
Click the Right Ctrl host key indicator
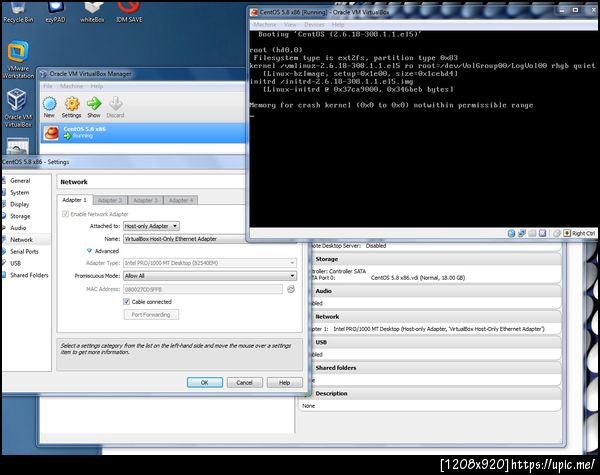coord(579,233)
